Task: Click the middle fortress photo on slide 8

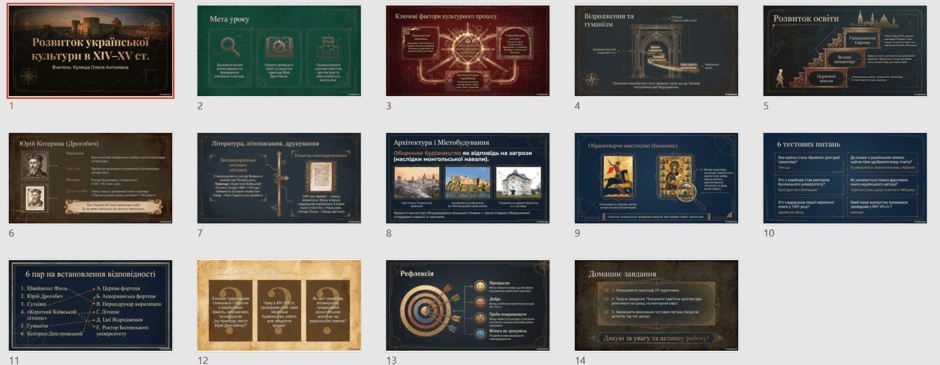Action: pos(467,183)
